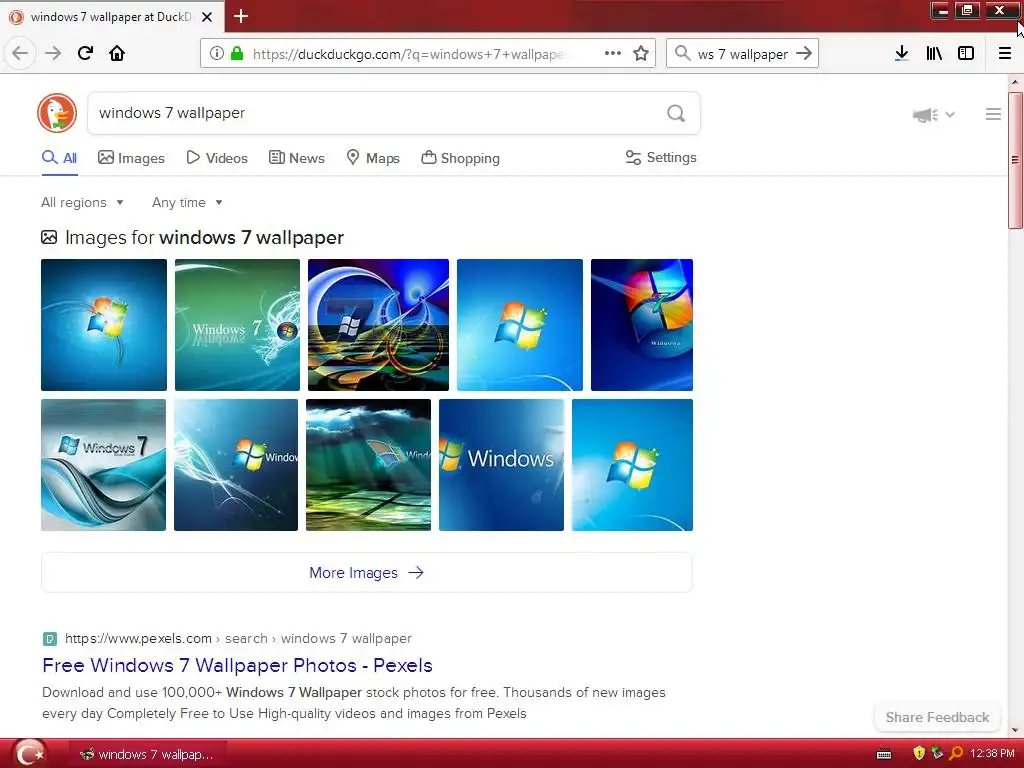Click Images for windows 7 wallpaper heading
The image size is (1024, 768).
pyautogui.click(x=204, y=238)
